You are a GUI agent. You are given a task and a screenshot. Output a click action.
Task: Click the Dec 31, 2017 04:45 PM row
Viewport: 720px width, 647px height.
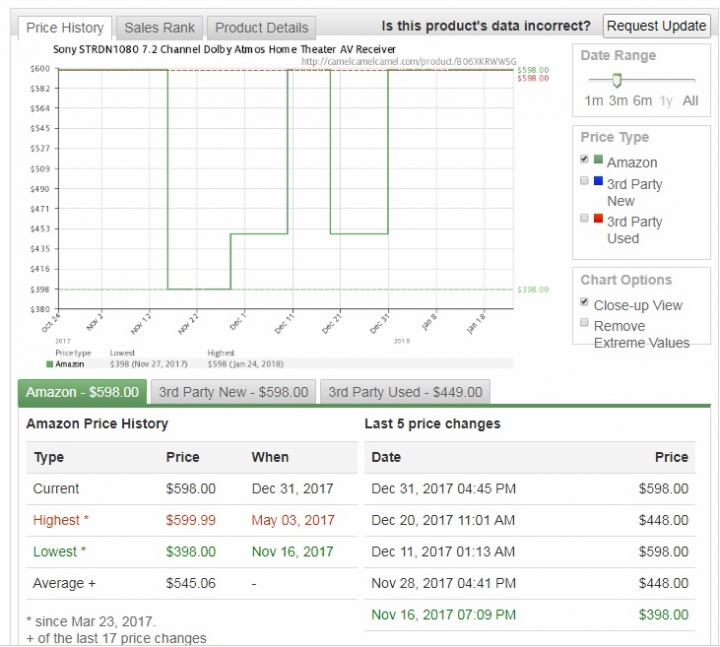(530, 489)
